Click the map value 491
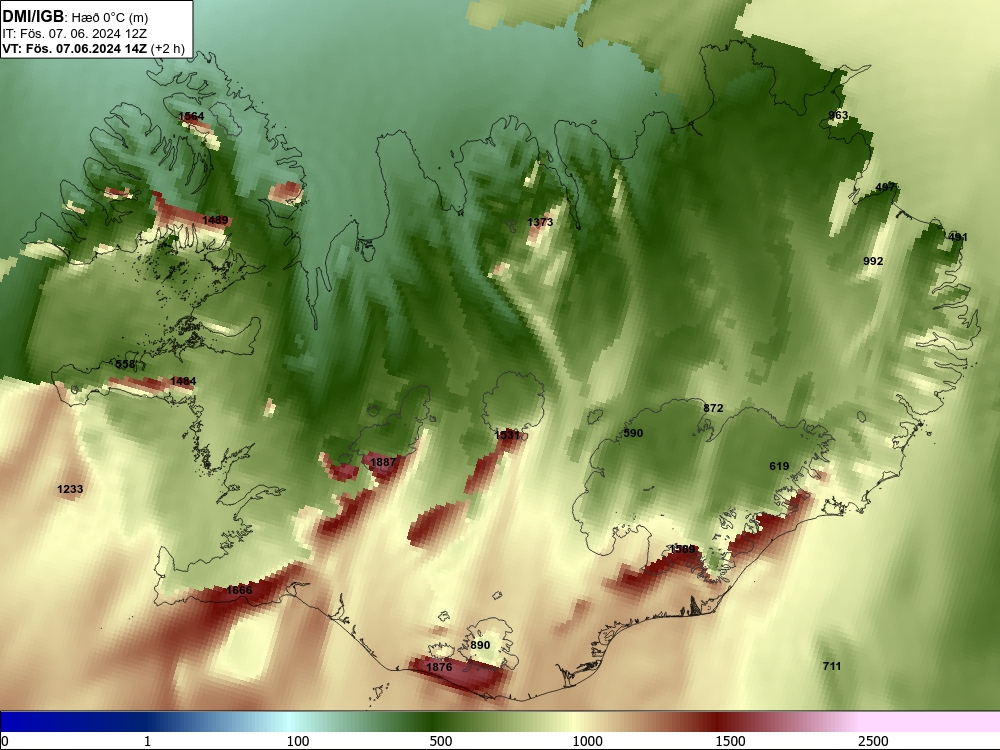The image size is (1000, 750). (x=957, y=237)
